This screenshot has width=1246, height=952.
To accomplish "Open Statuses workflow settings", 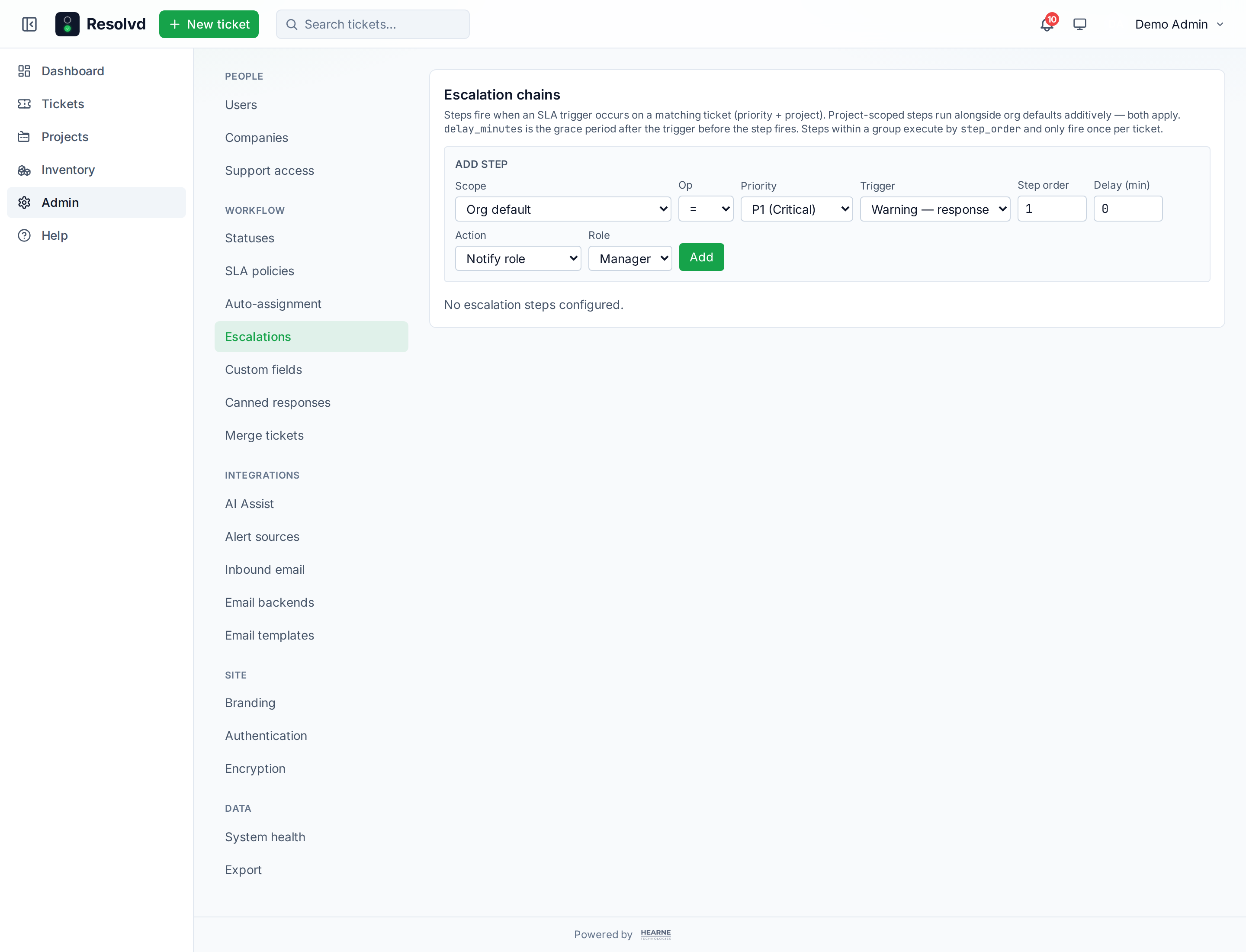I will [311, 238].
